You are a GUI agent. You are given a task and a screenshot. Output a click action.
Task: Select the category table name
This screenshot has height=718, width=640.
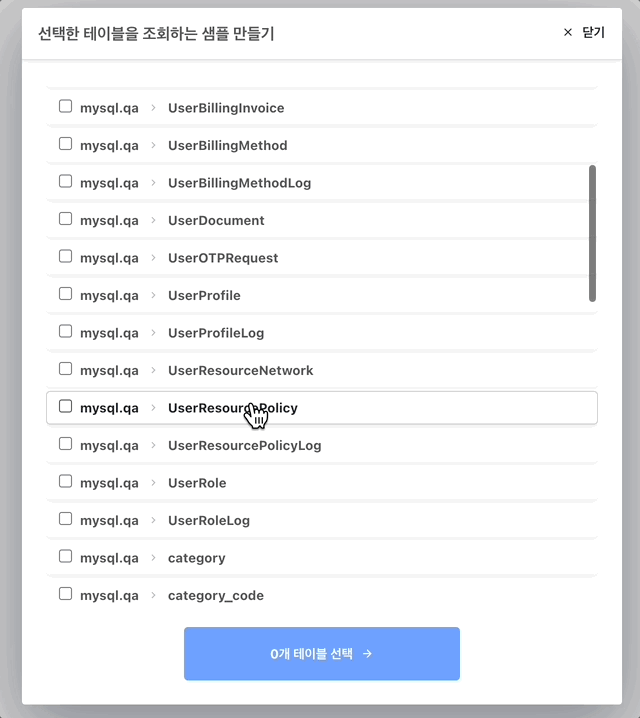pyautogui.click(x=196, y=558)
